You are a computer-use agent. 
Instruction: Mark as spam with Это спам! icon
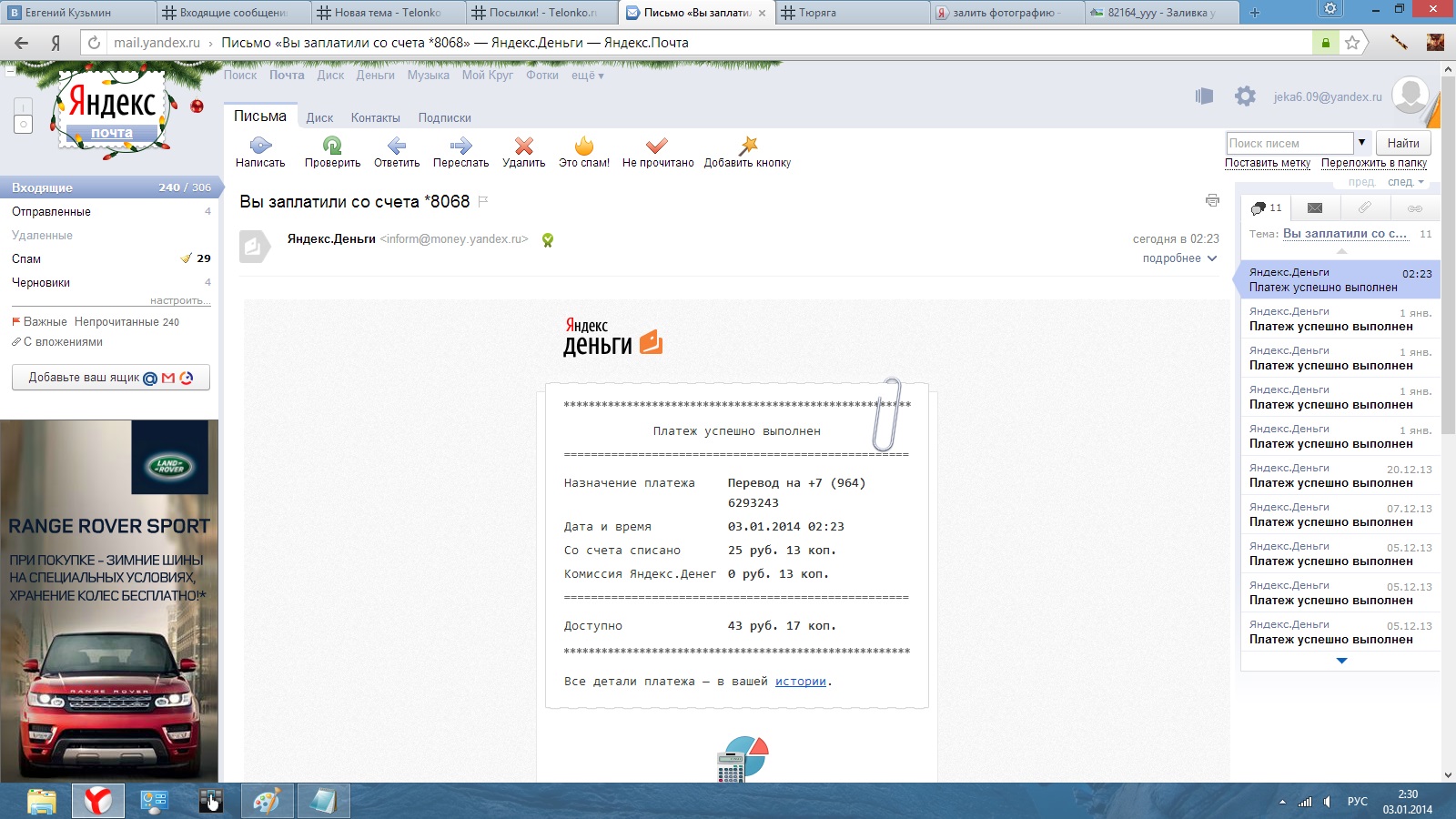pos(584,145)
